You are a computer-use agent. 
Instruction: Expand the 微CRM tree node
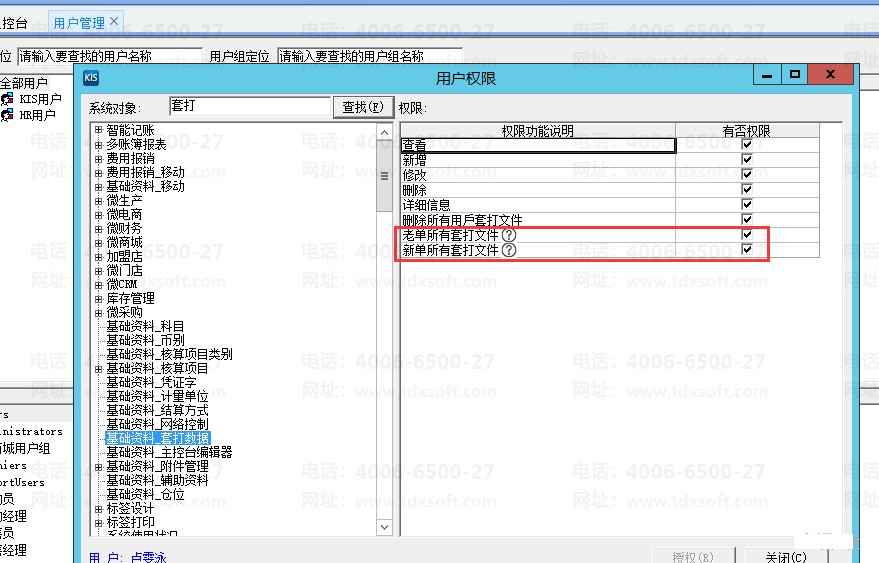[99, 285]
